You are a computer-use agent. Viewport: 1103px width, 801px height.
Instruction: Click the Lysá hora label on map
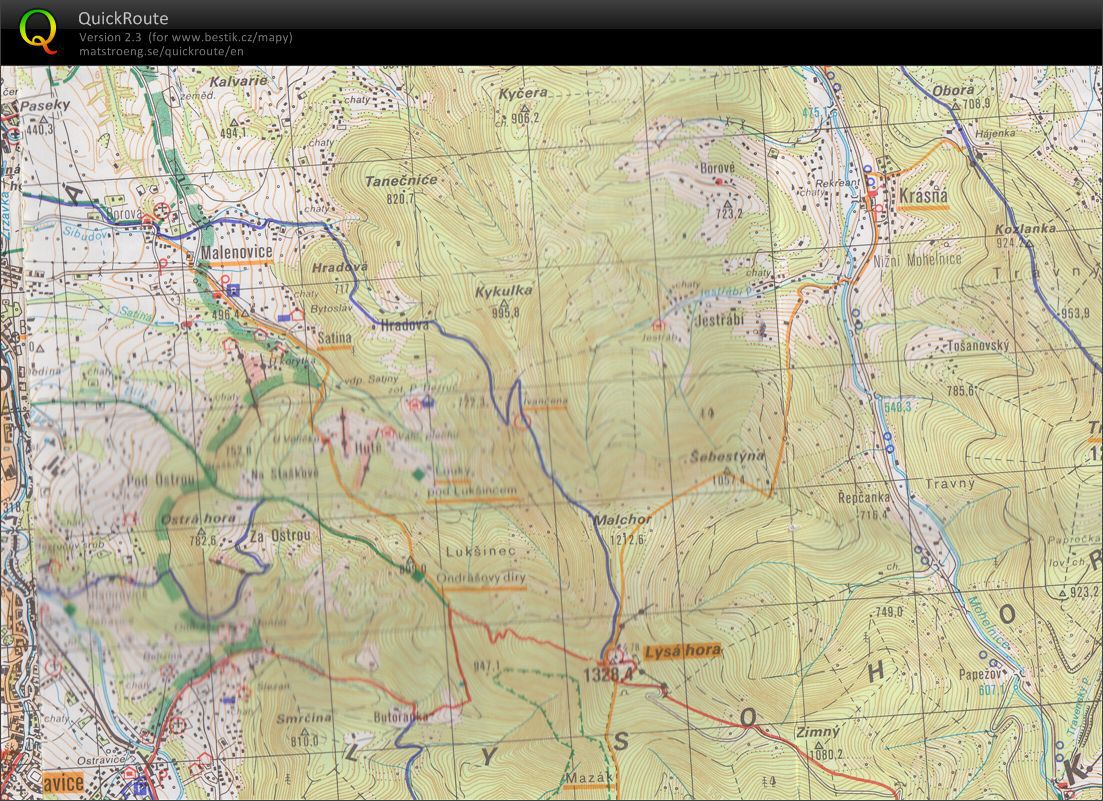coord(682,651)
